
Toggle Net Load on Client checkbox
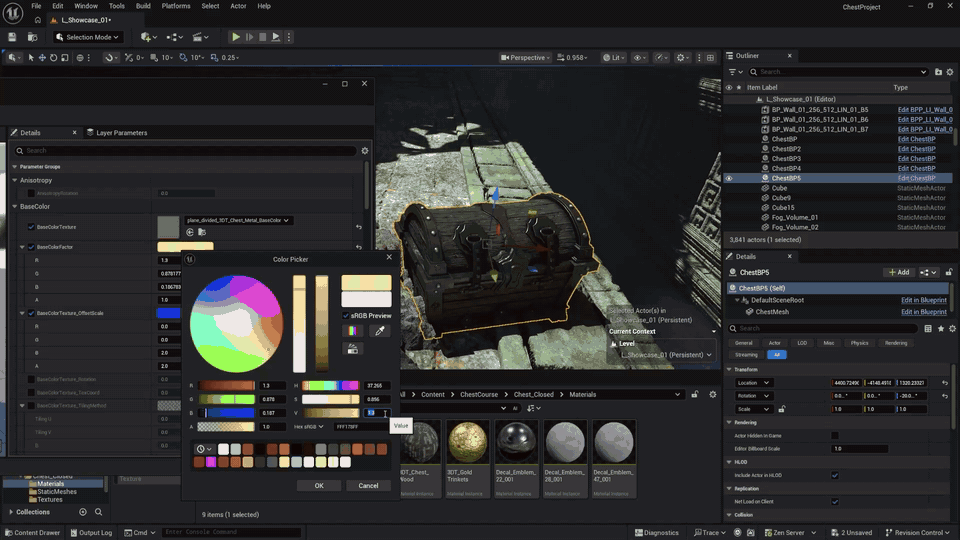(835, 502)
